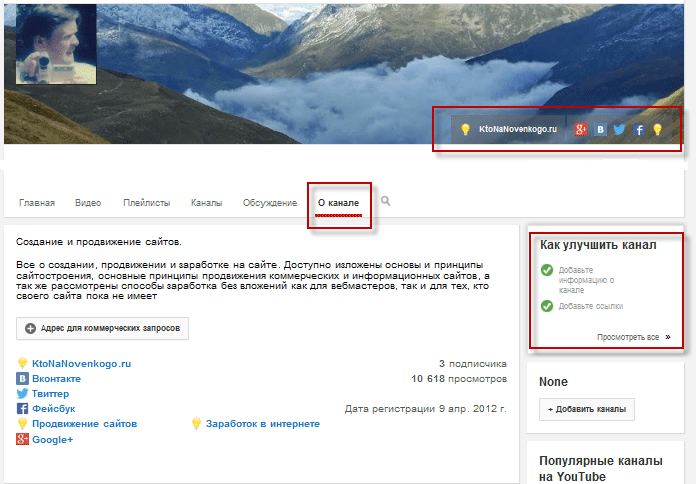This screenshot has width=696, height=484.
Task: Open the Каналы tab
Action: click(x=206, y=203)
